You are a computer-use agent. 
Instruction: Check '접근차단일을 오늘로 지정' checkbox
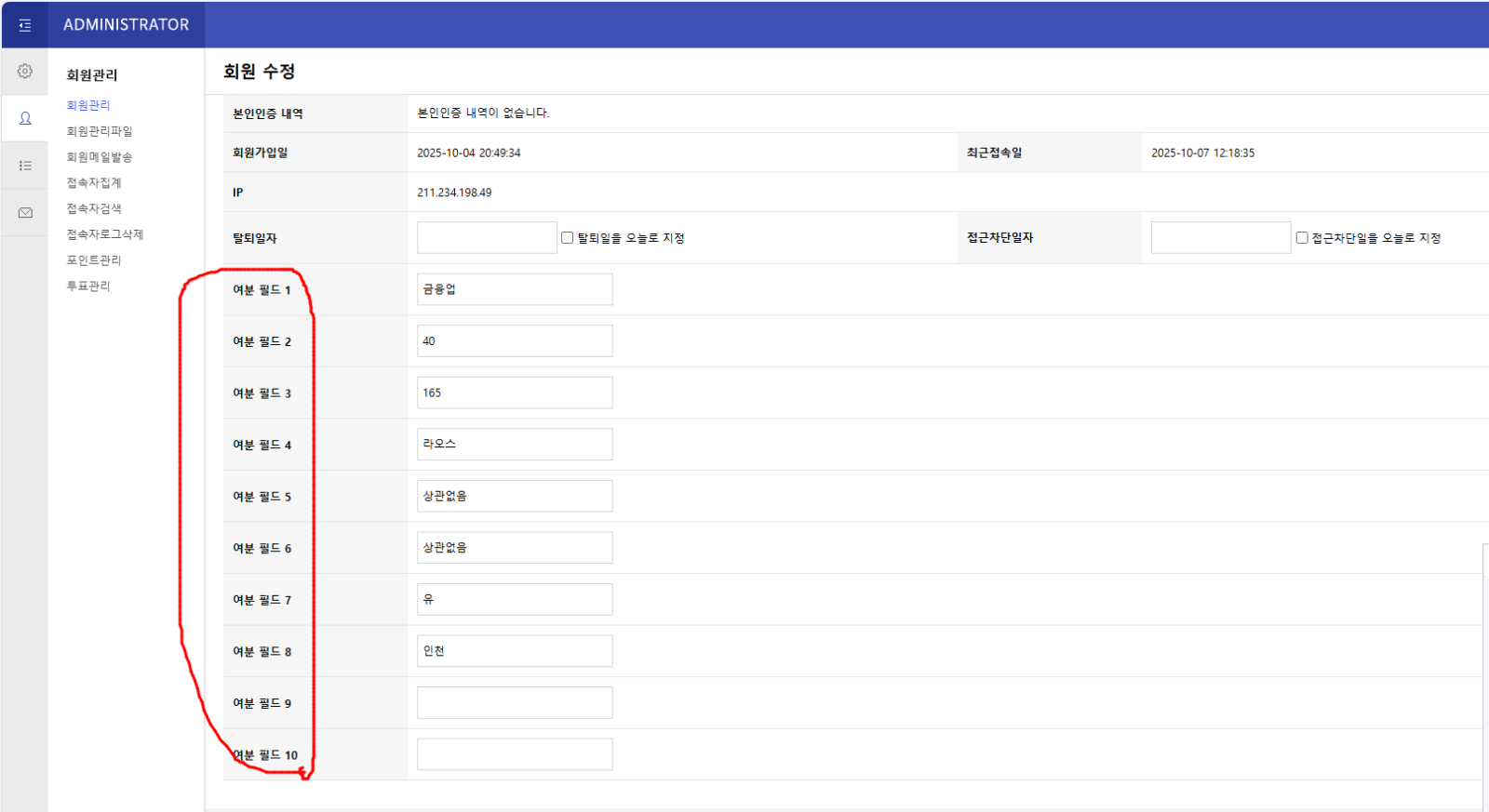coord(1302,238)
